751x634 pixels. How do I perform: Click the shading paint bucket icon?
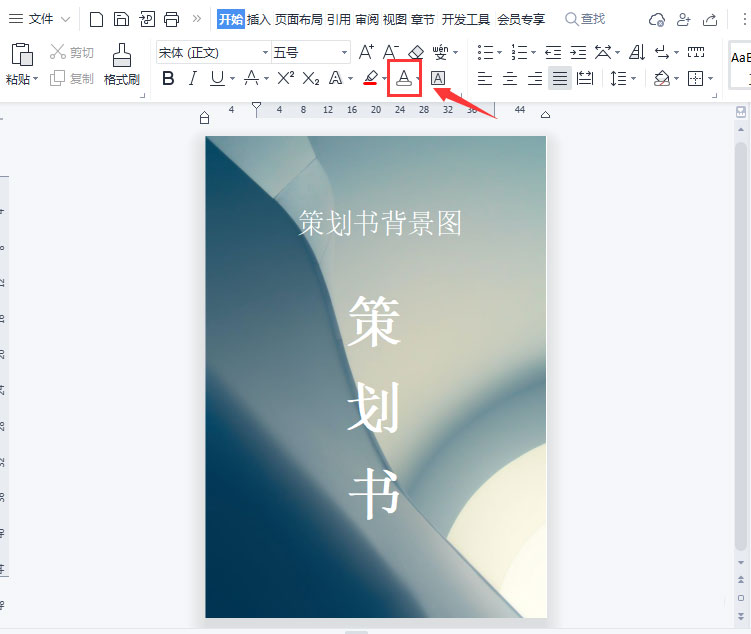click(662, 78)
